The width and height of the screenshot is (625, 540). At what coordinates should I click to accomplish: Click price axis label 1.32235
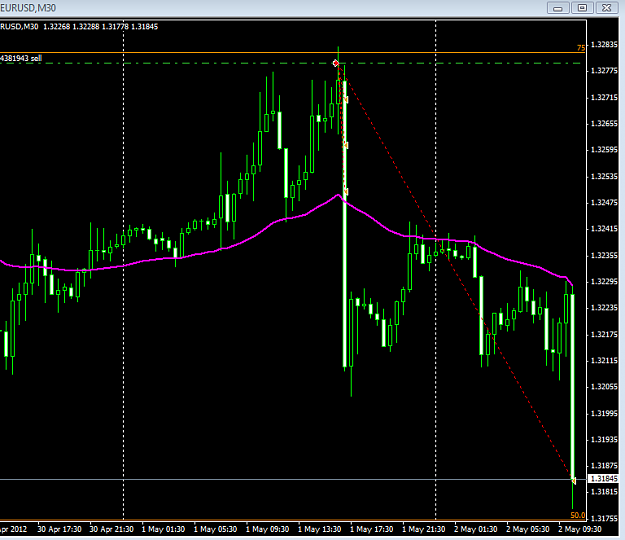[x=604, y=308]
